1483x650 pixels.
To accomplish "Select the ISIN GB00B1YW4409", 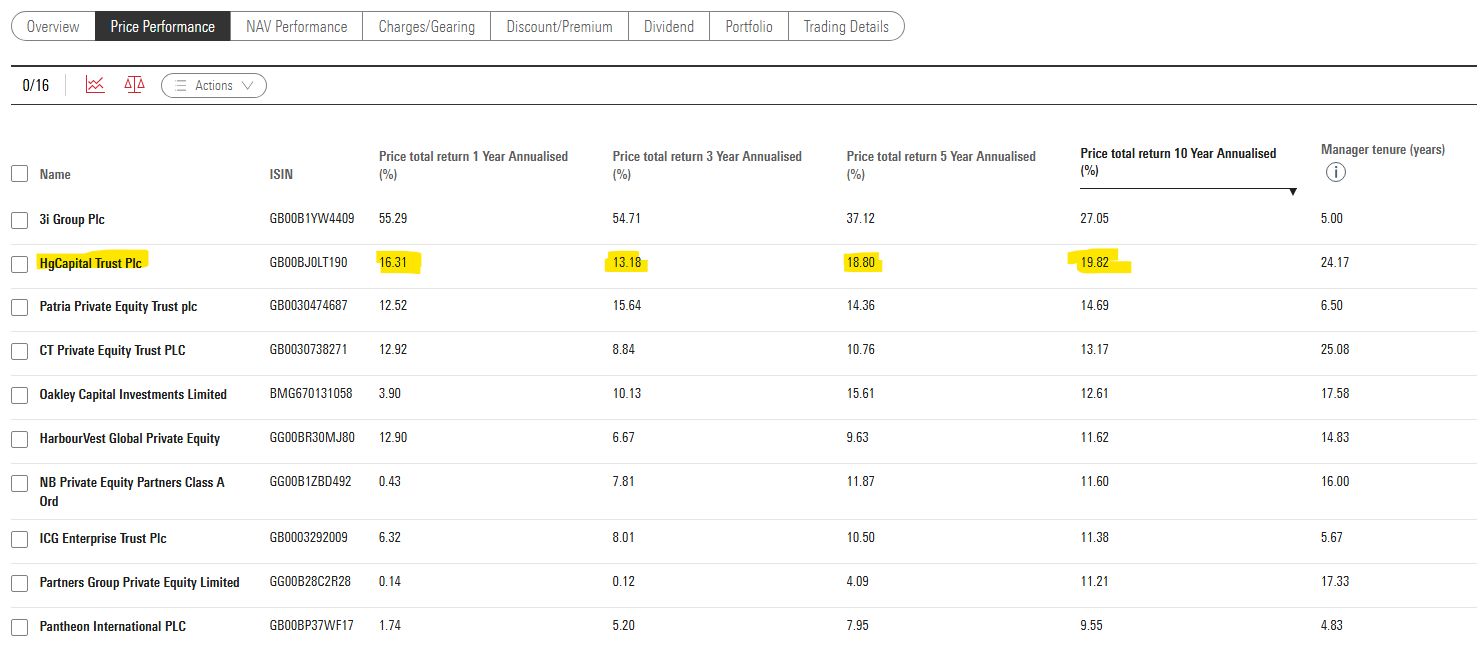I will (x=312, y=219).
